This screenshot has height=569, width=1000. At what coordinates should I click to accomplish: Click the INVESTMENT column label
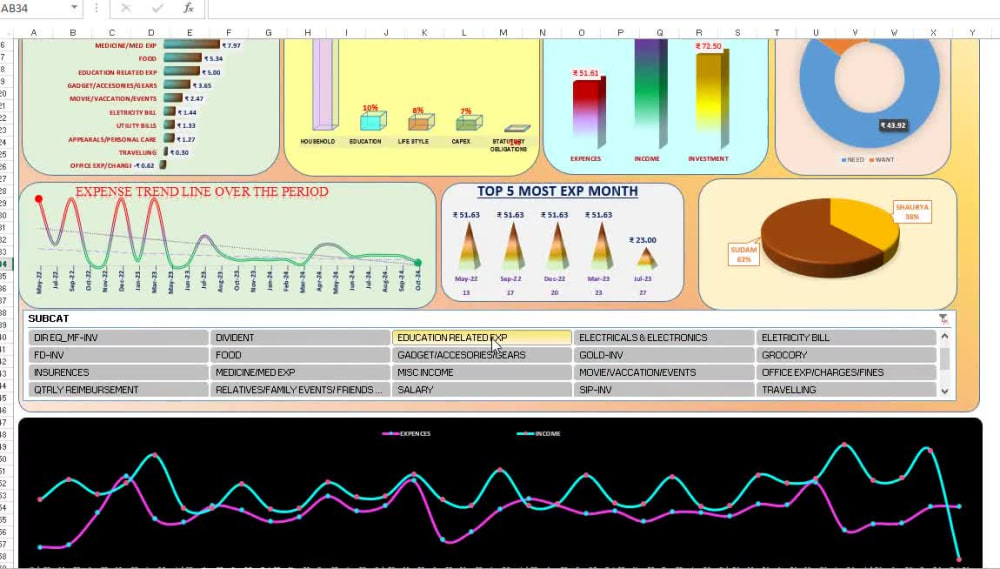click(708, 159)
